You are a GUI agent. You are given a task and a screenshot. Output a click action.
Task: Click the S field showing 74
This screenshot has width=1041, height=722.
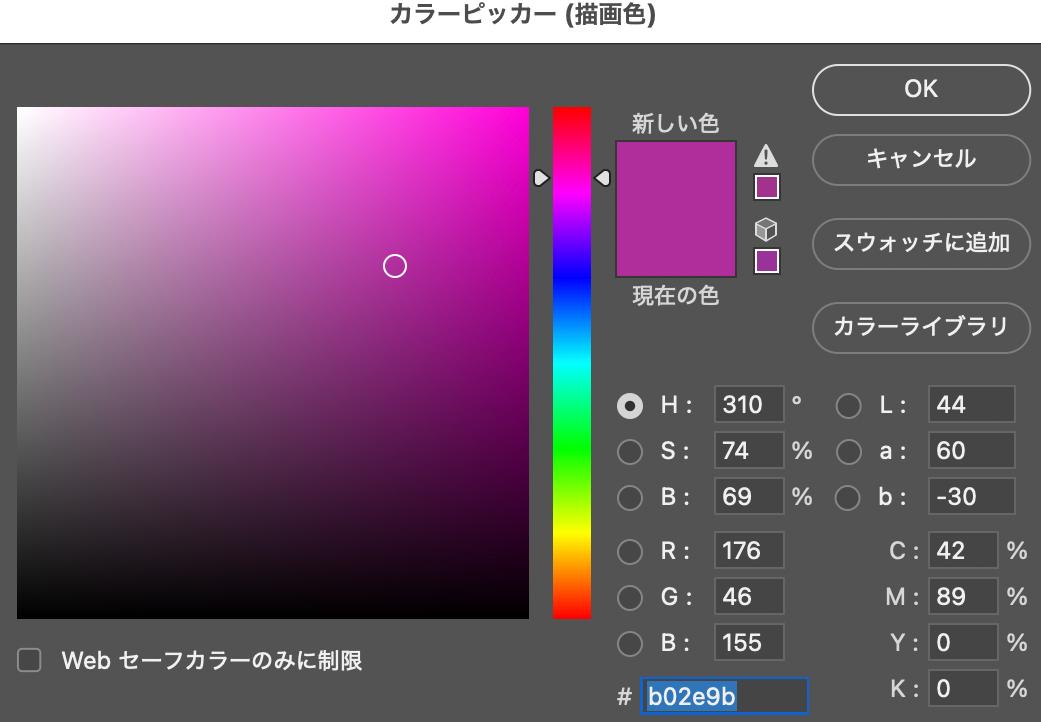point(749,451)
